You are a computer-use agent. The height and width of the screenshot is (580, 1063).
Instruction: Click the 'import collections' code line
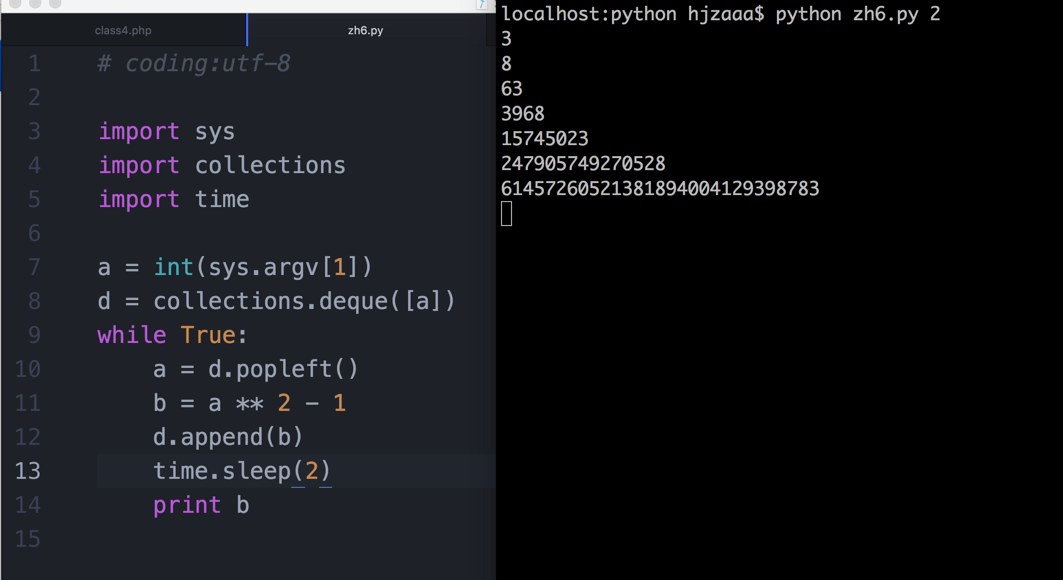(222, 165)
